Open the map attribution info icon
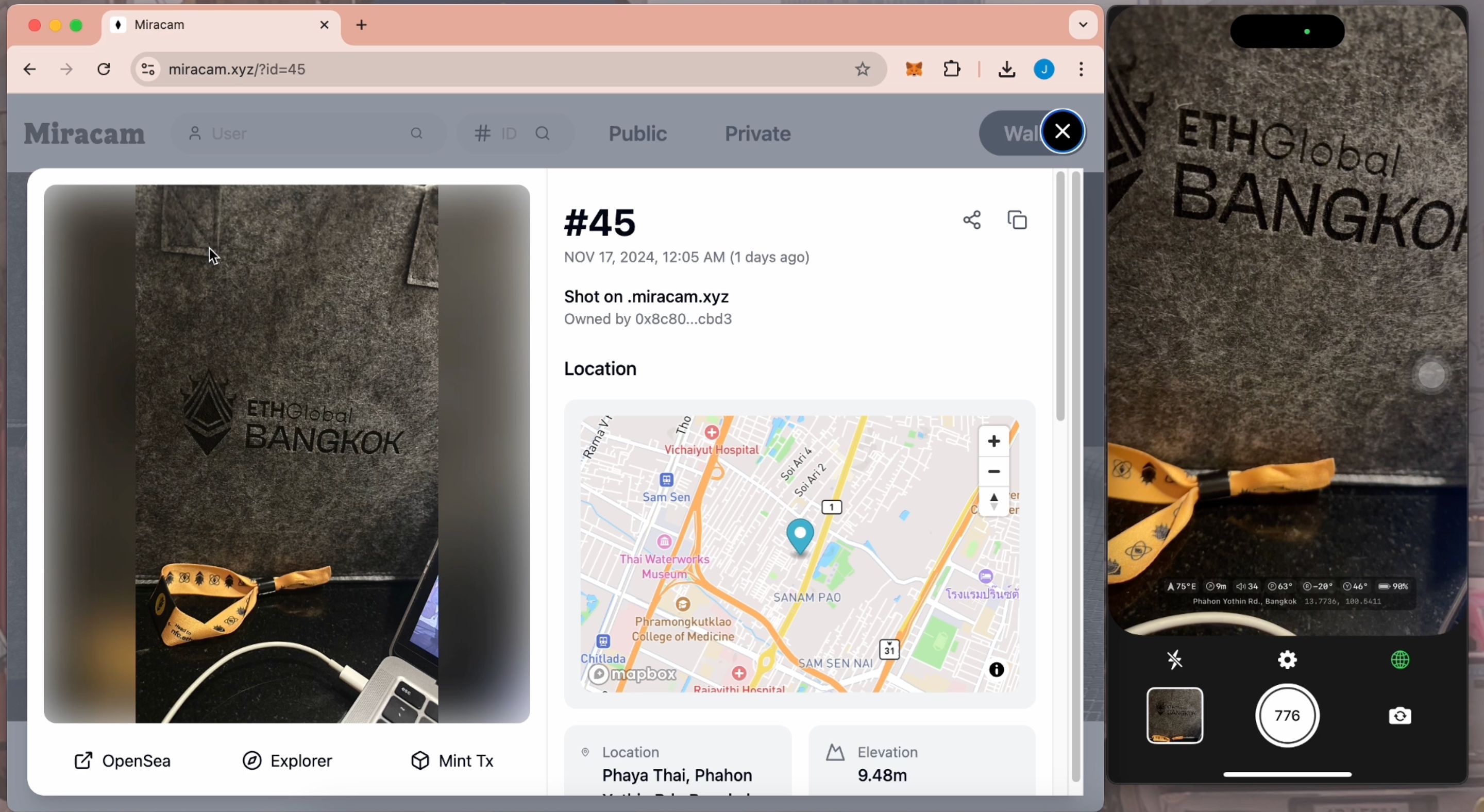This screenshot has width=1484, height=812. [x=996, y=670]
